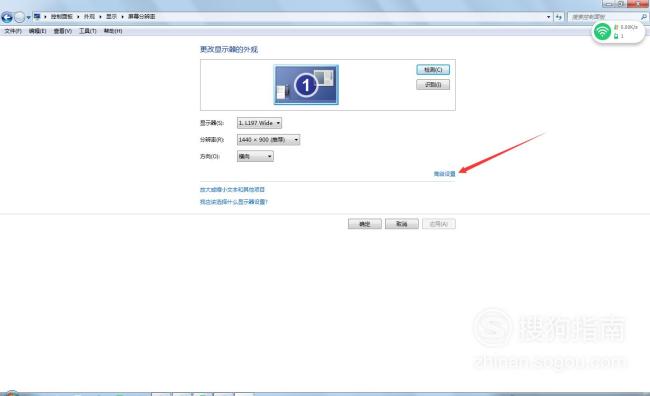650x396 pixels.
Task: Click 屏幕分辨率 in the breadcrumb path
Action: tap(141, 17)
